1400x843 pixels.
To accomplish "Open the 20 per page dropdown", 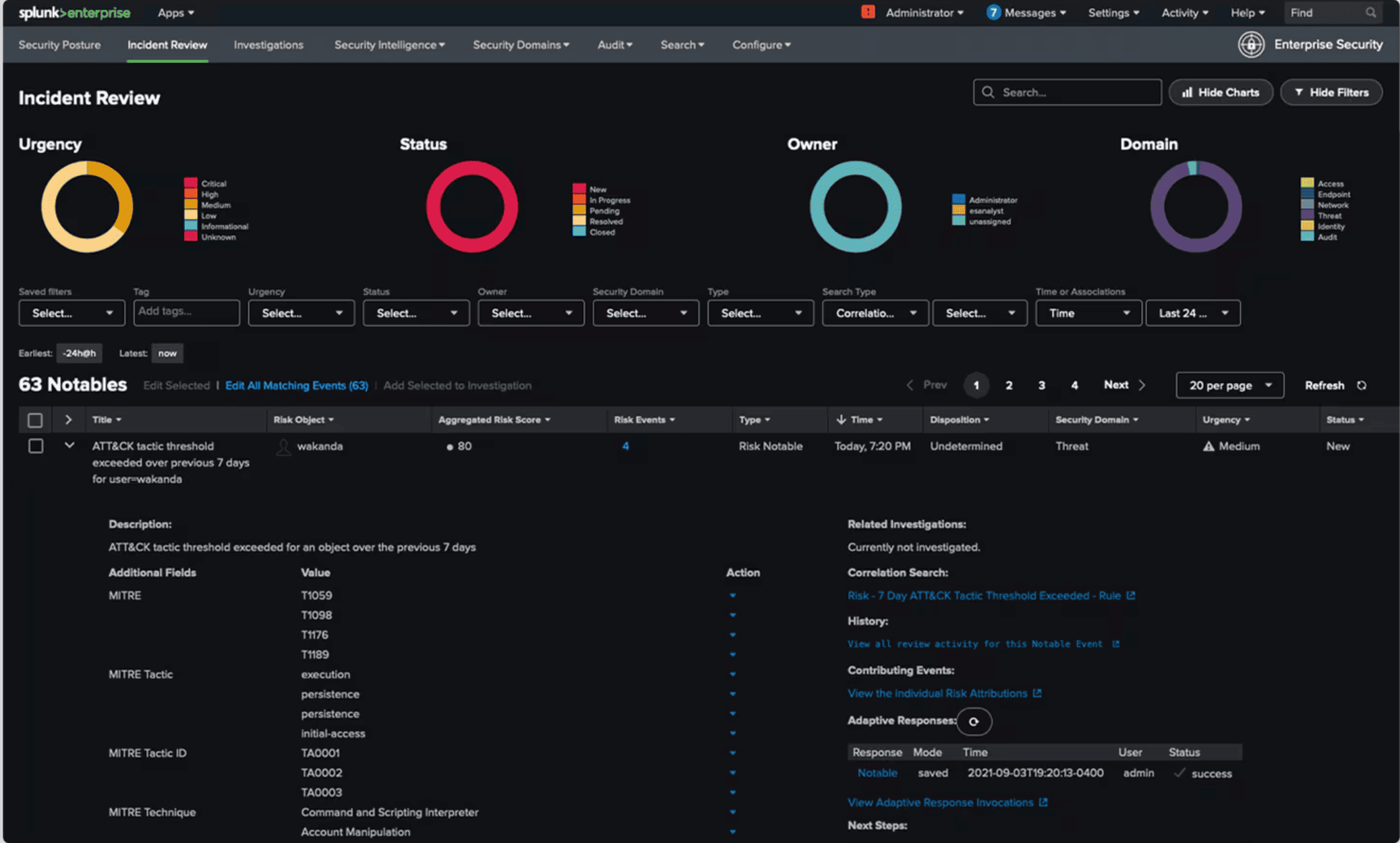I will [x=1229, y=385].
